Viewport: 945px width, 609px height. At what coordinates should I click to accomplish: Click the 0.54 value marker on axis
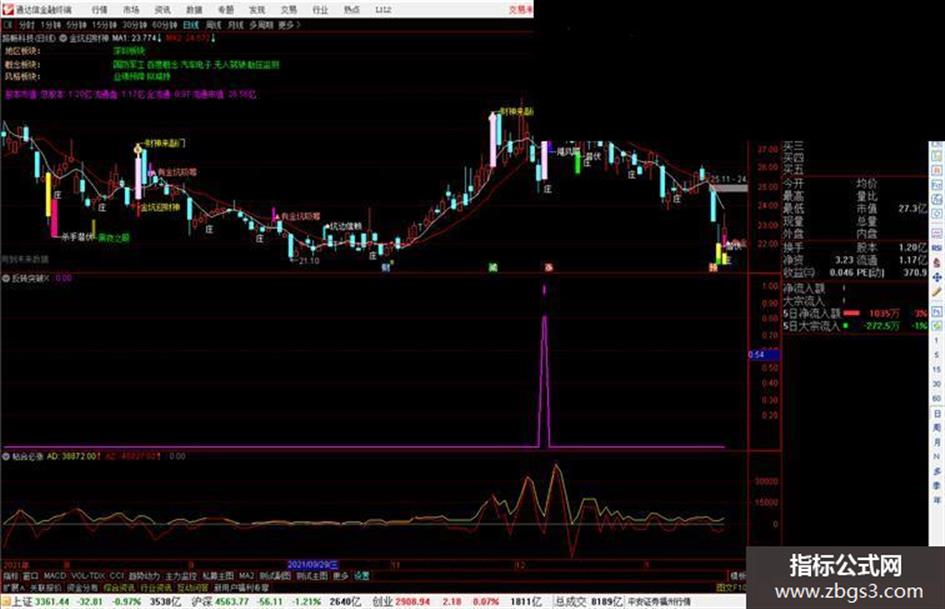(x=764, y=355)
